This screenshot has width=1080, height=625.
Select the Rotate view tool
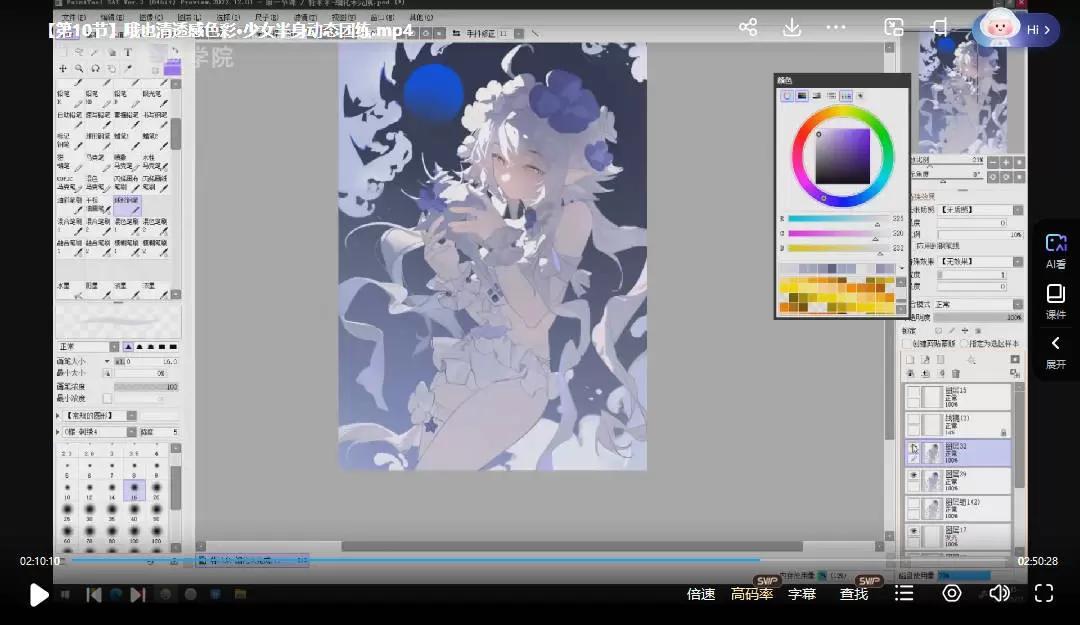pos(95,69)
